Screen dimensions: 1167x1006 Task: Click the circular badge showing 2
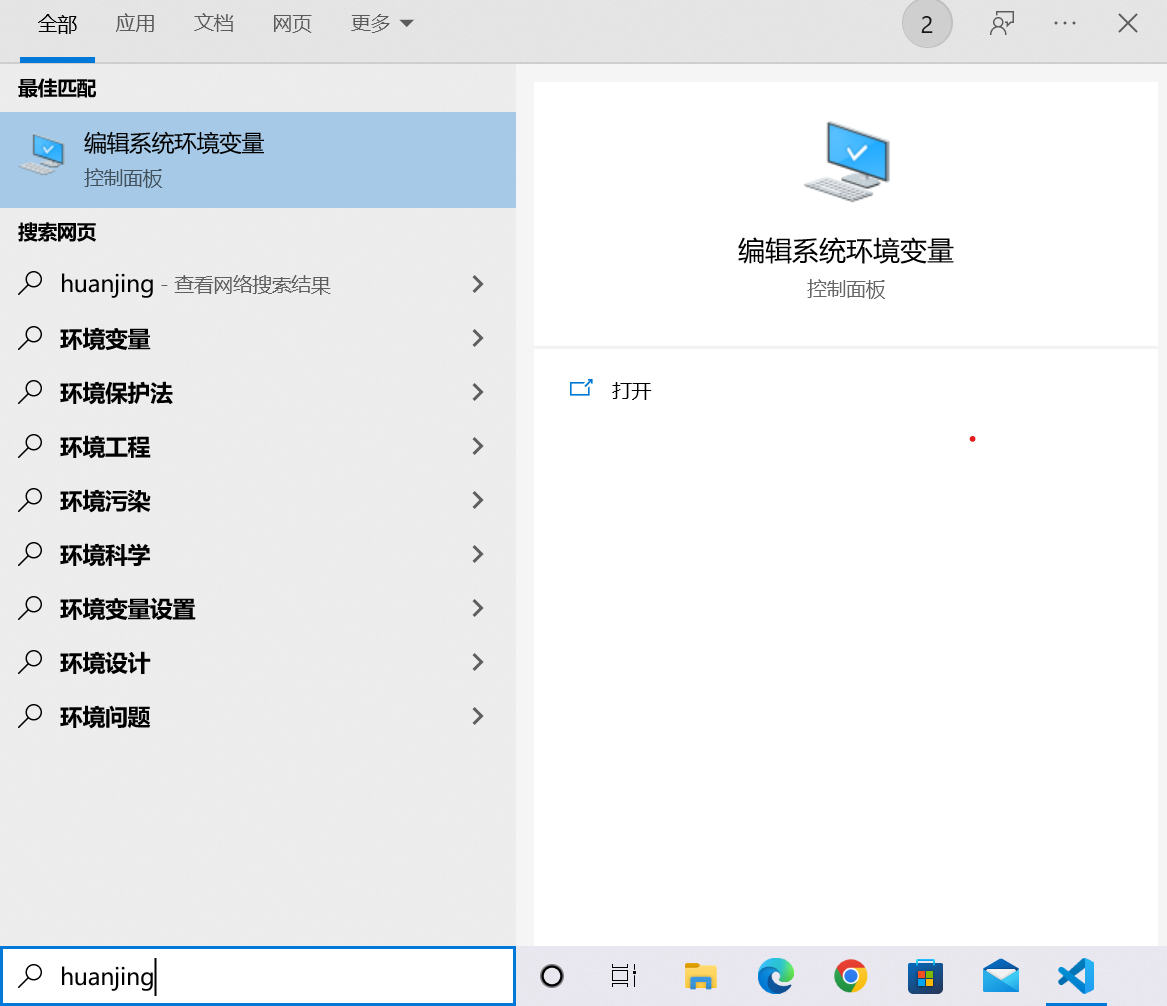click(x=927, y=25)
